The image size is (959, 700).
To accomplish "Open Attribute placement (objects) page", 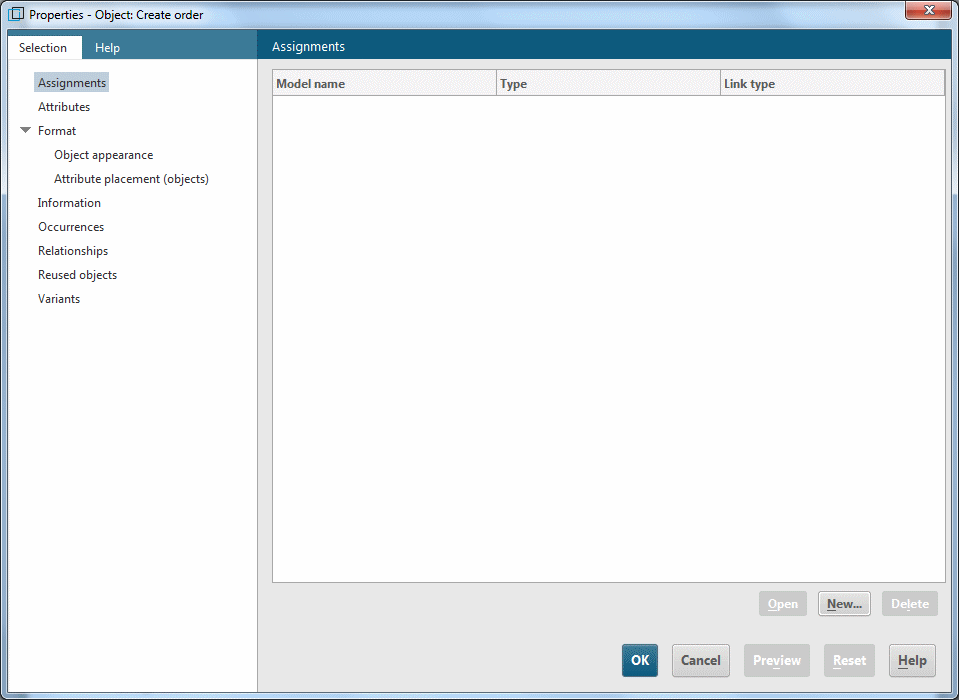I will coord(131,179).
